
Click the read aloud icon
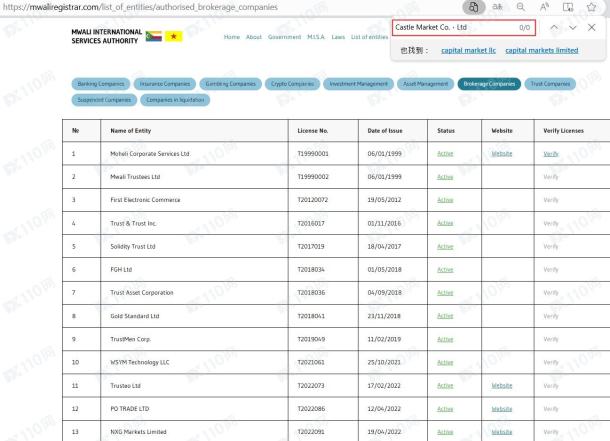point(544,7)
